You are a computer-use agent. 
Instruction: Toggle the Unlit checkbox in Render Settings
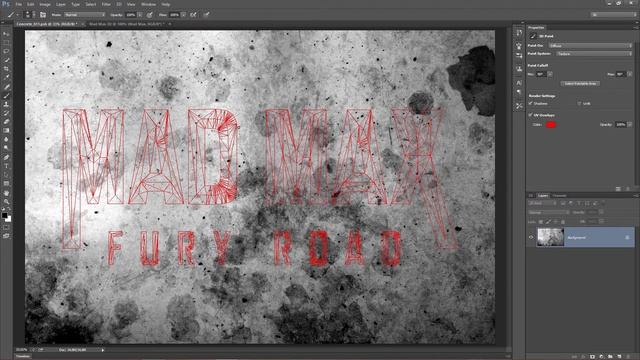point(579,104)
